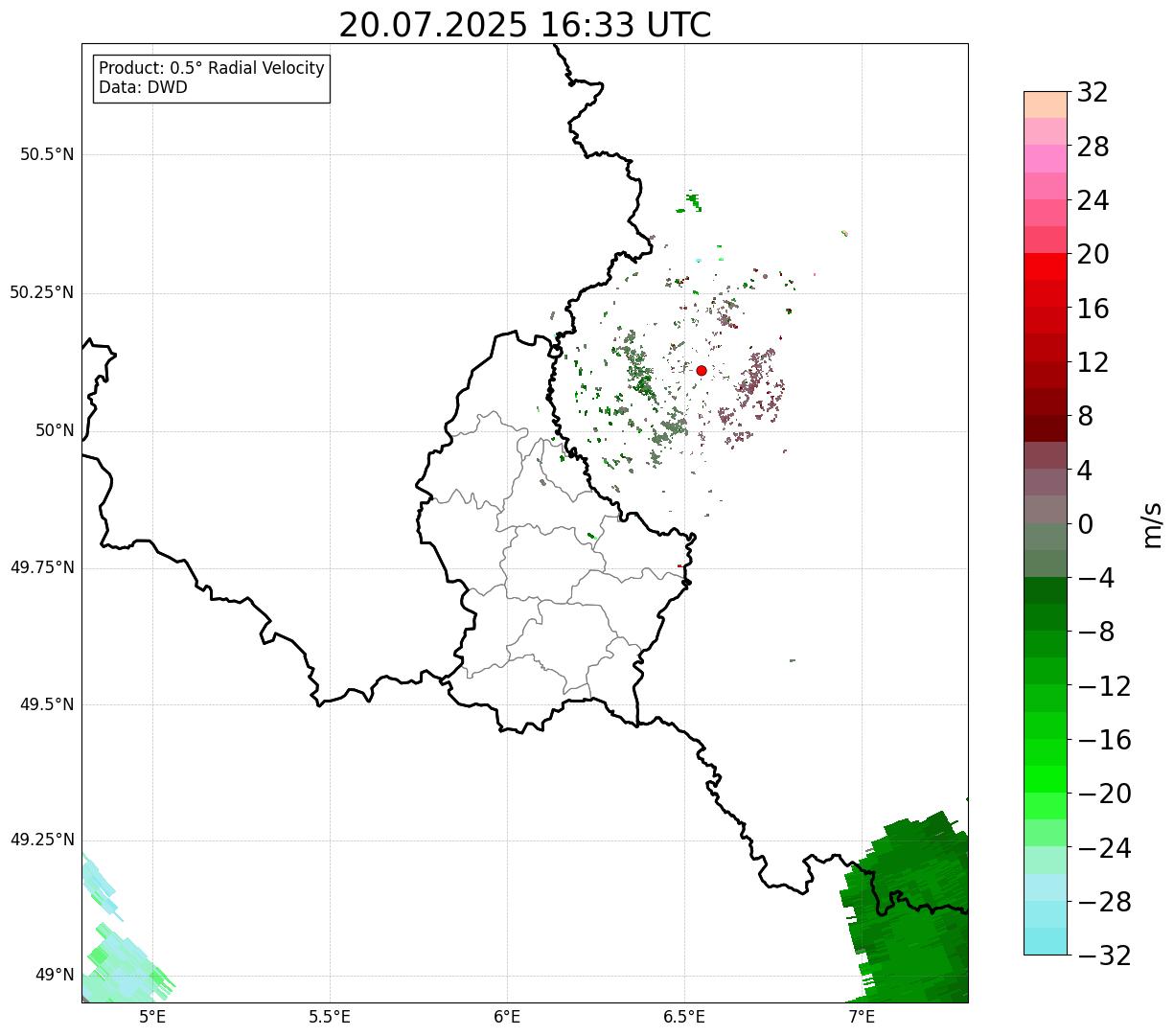Click the peach colorbar segment at the top

(x=1046, y=104)
